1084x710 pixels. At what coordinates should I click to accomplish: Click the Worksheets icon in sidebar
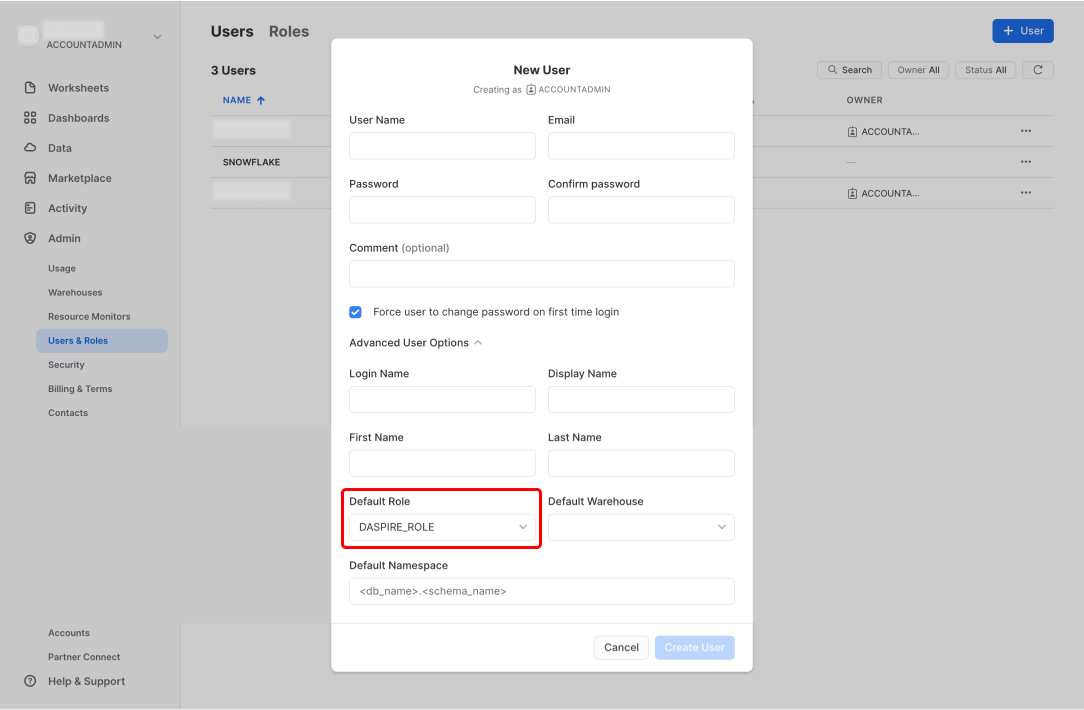[30, 88]
